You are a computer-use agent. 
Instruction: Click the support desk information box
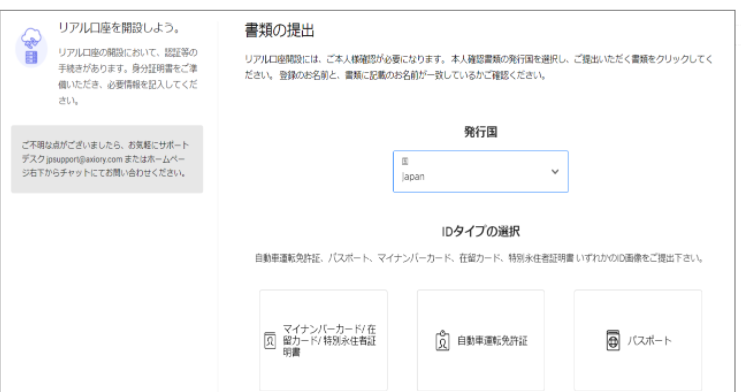coord(107,159)
